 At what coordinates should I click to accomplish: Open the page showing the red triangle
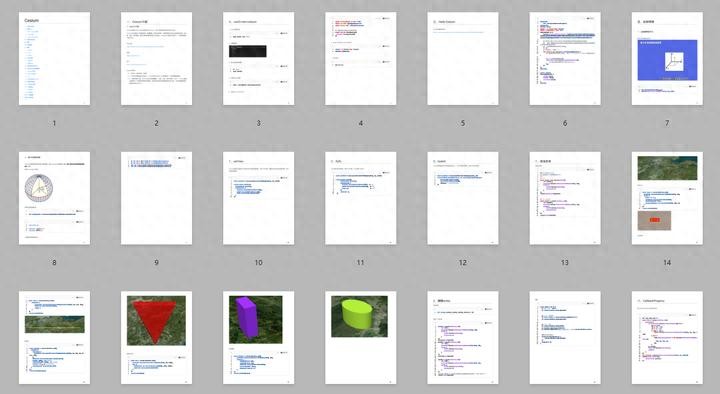[157, 338]
